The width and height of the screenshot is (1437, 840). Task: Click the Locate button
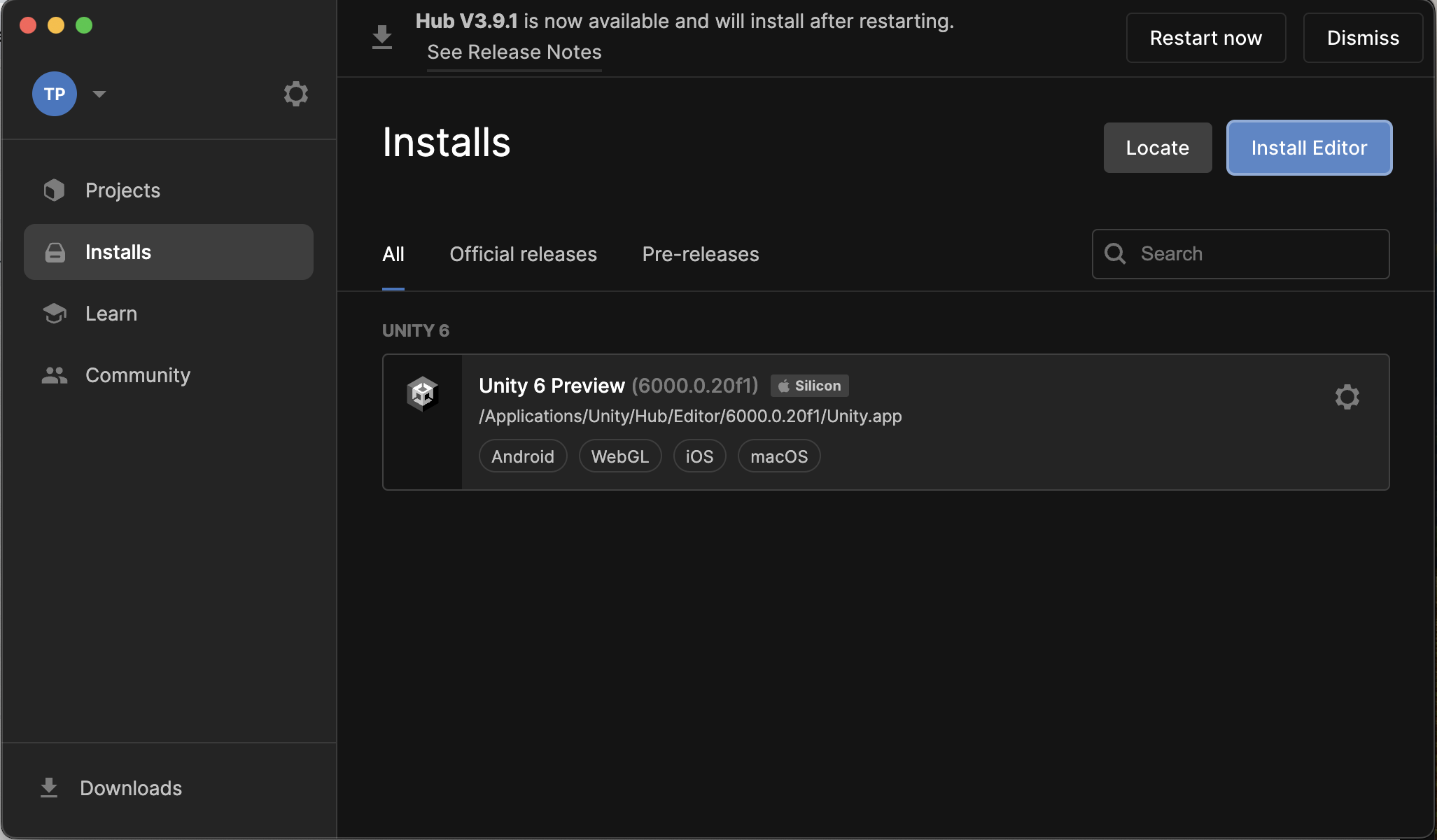pos(1158,148)
